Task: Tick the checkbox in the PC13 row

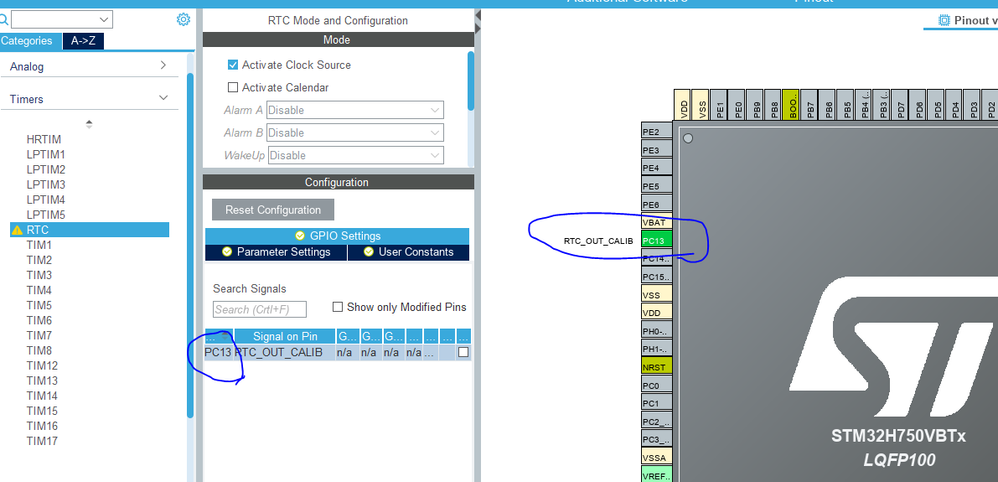Action: [463, 352]
